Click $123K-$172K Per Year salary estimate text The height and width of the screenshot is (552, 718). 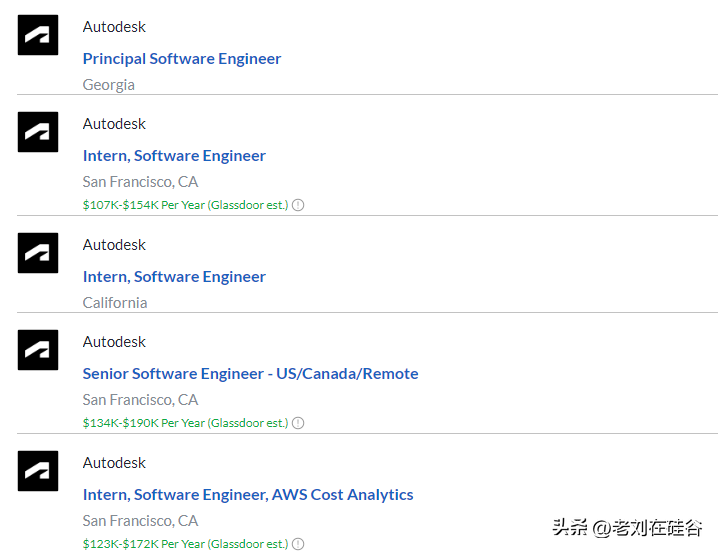point(185,544)
